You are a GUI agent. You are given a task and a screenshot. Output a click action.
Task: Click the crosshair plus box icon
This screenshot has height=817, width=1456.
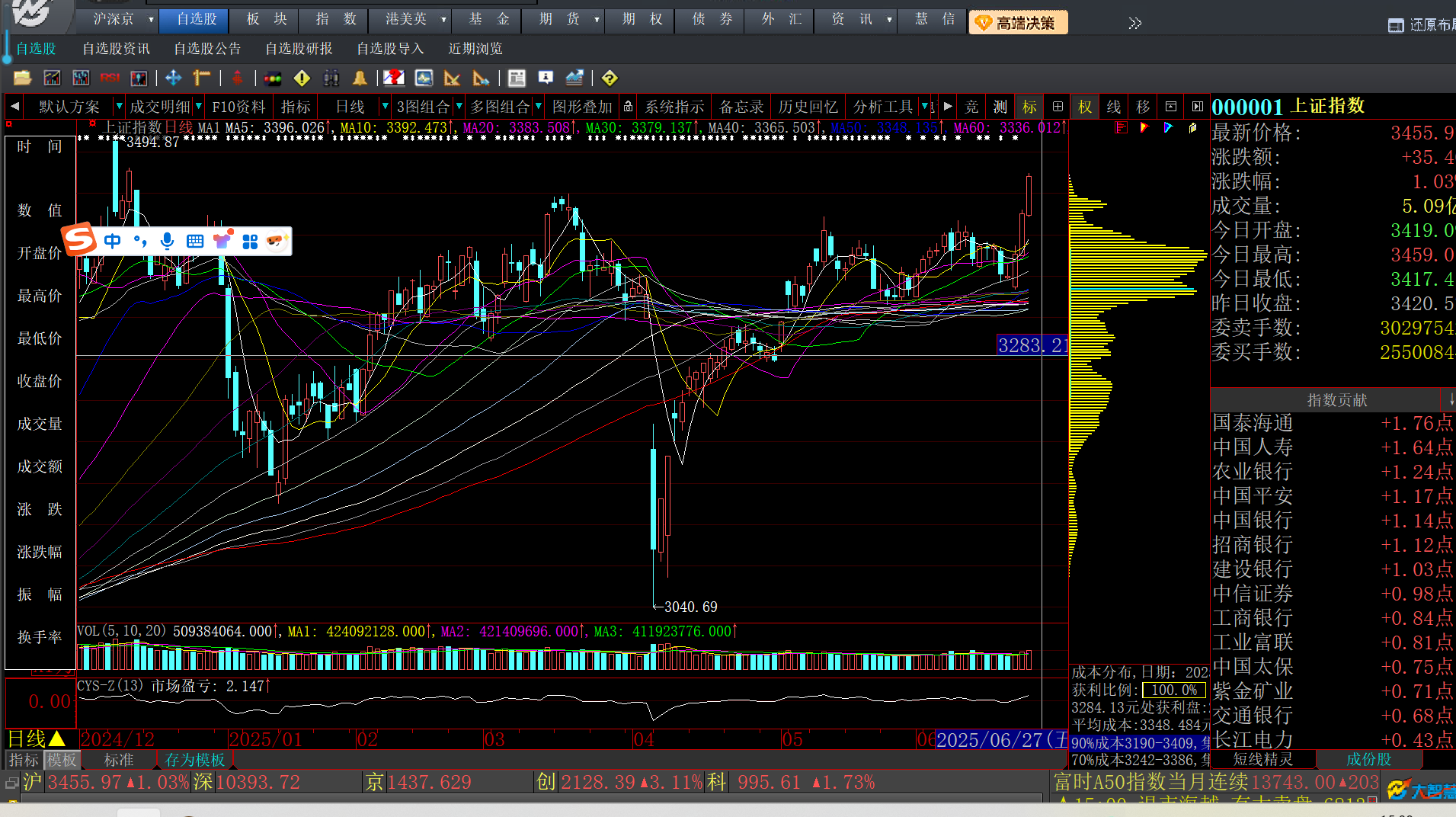[1058, 107]
